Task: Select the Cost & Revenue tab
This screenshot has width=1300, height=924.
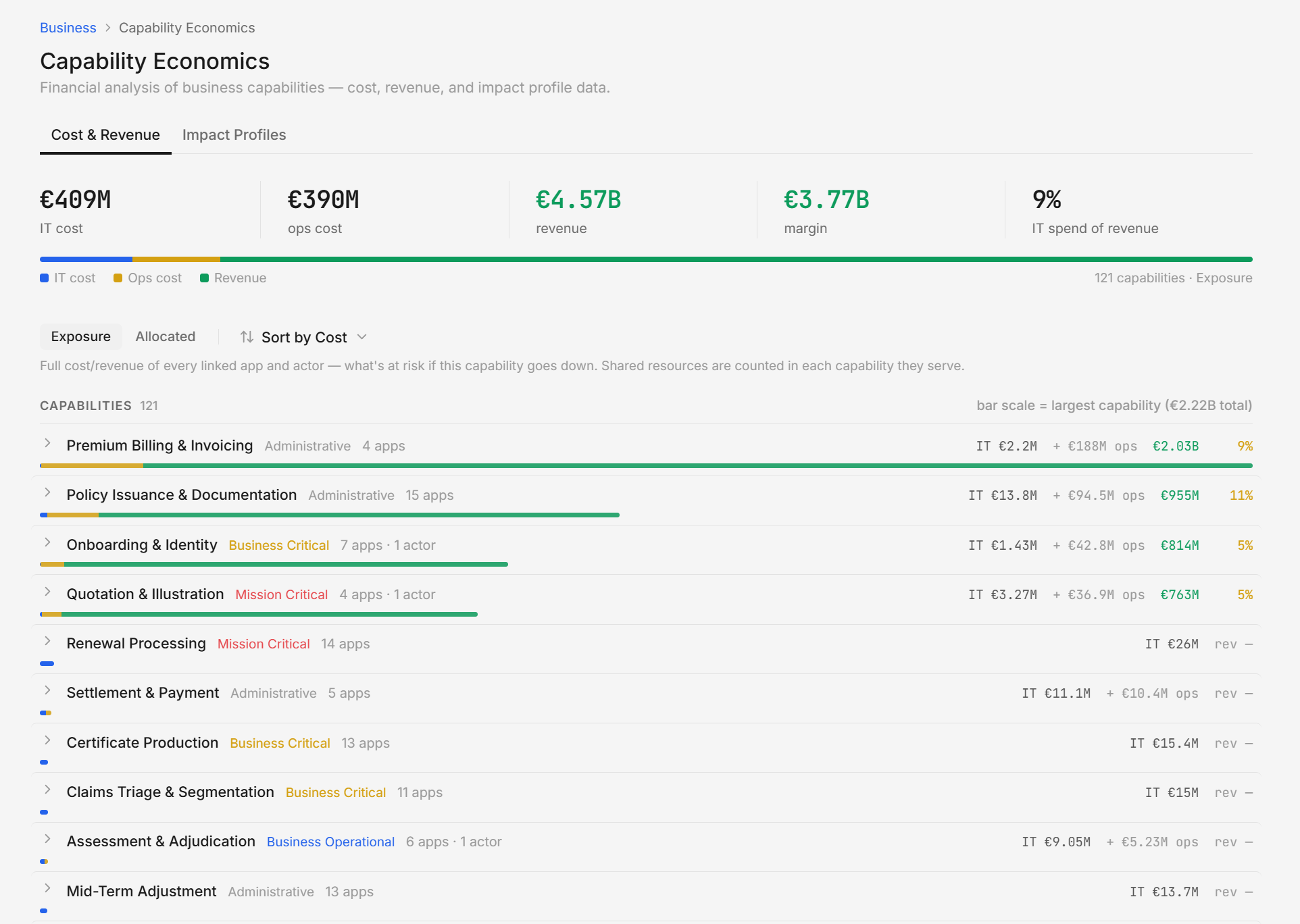Action: (105, 135)
